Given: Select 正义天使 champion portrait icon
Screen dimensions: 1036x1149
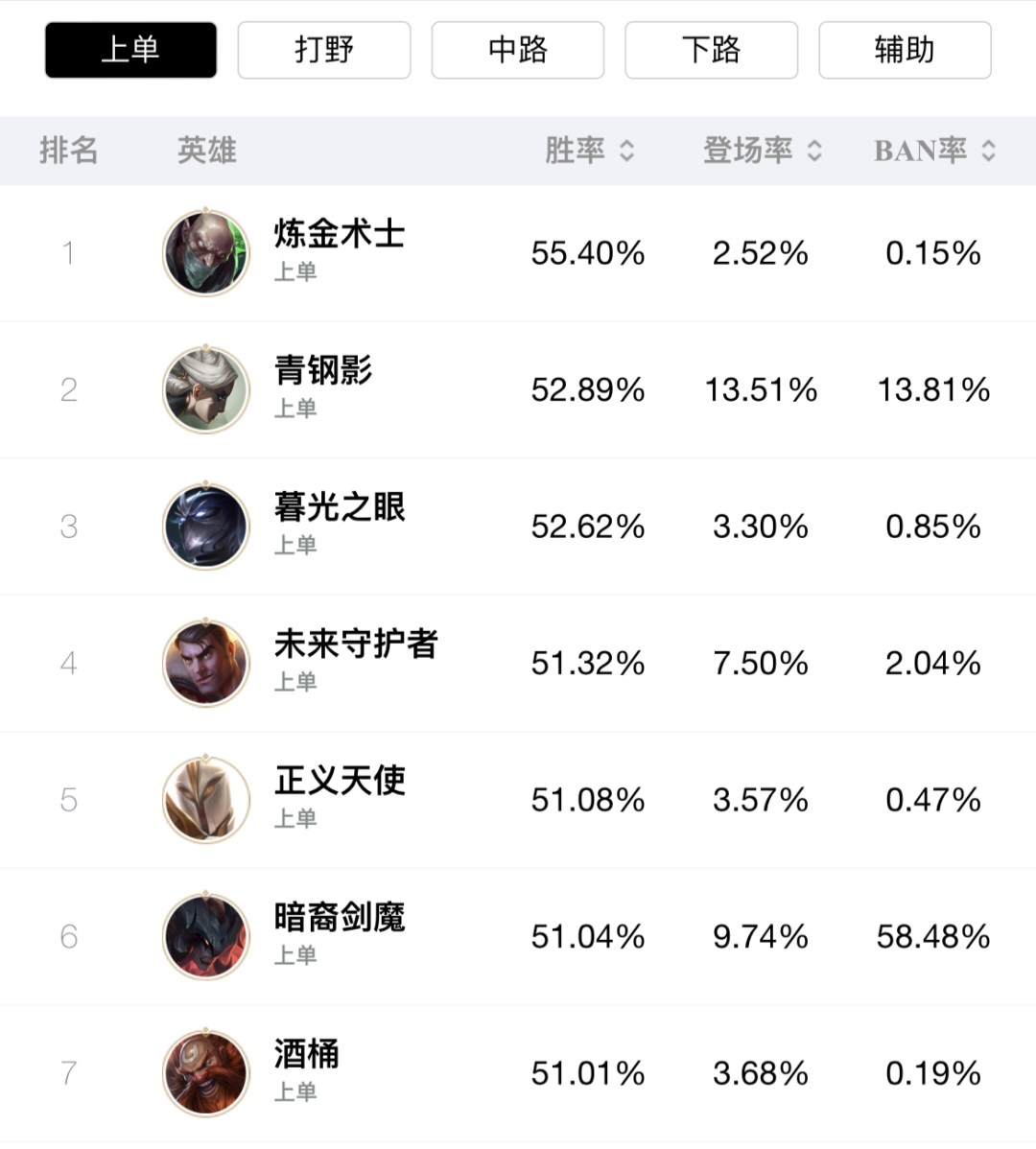Looking at the screenshot, I should coord(206,800).
